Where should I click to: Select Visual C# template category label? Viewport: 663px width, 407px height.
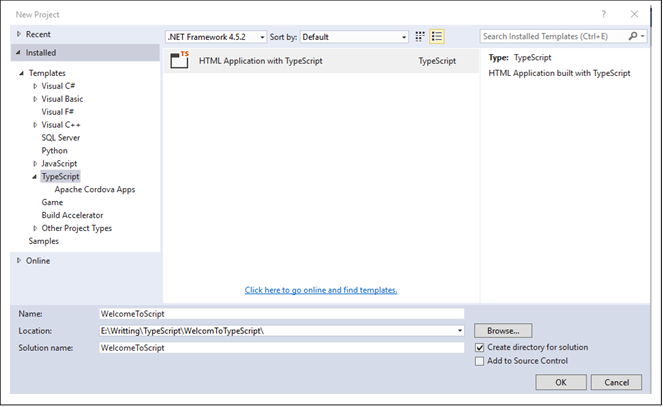pyautogui.click(x=58, y=86)
